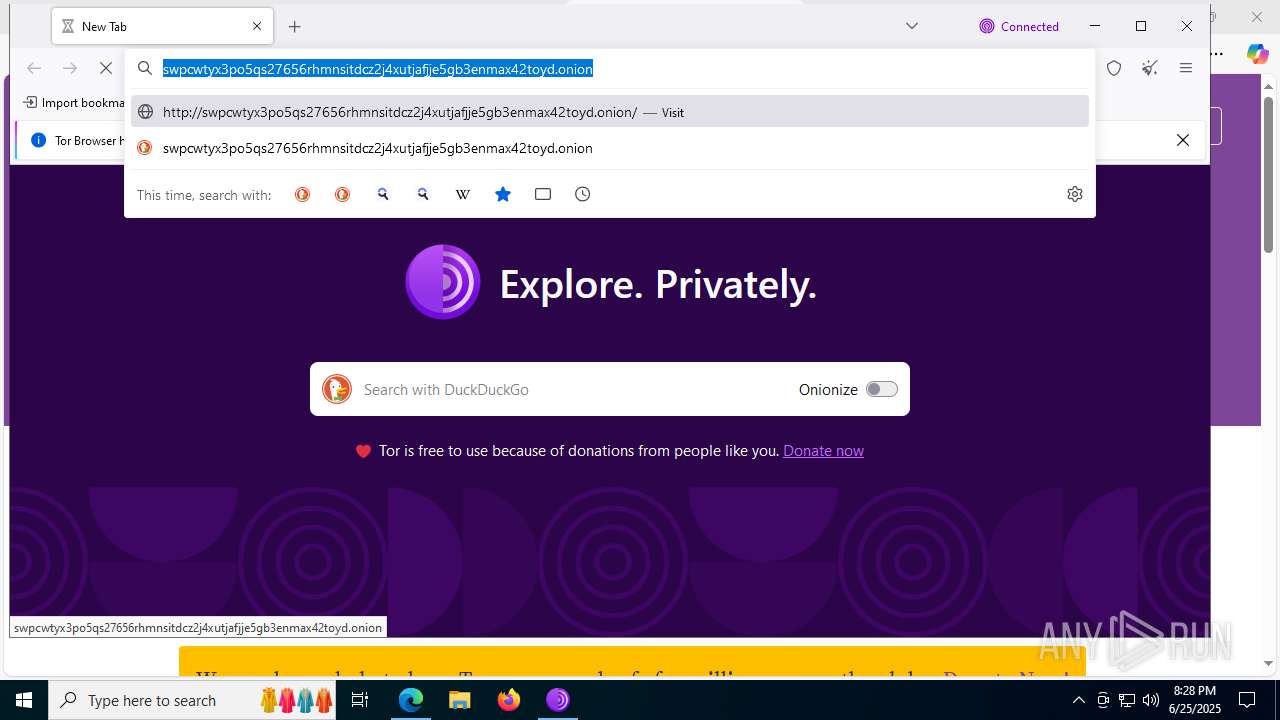This screenshot has width=1280, height=720.
Task: Select the Visit onion URL suggestion
Action: 610,112
